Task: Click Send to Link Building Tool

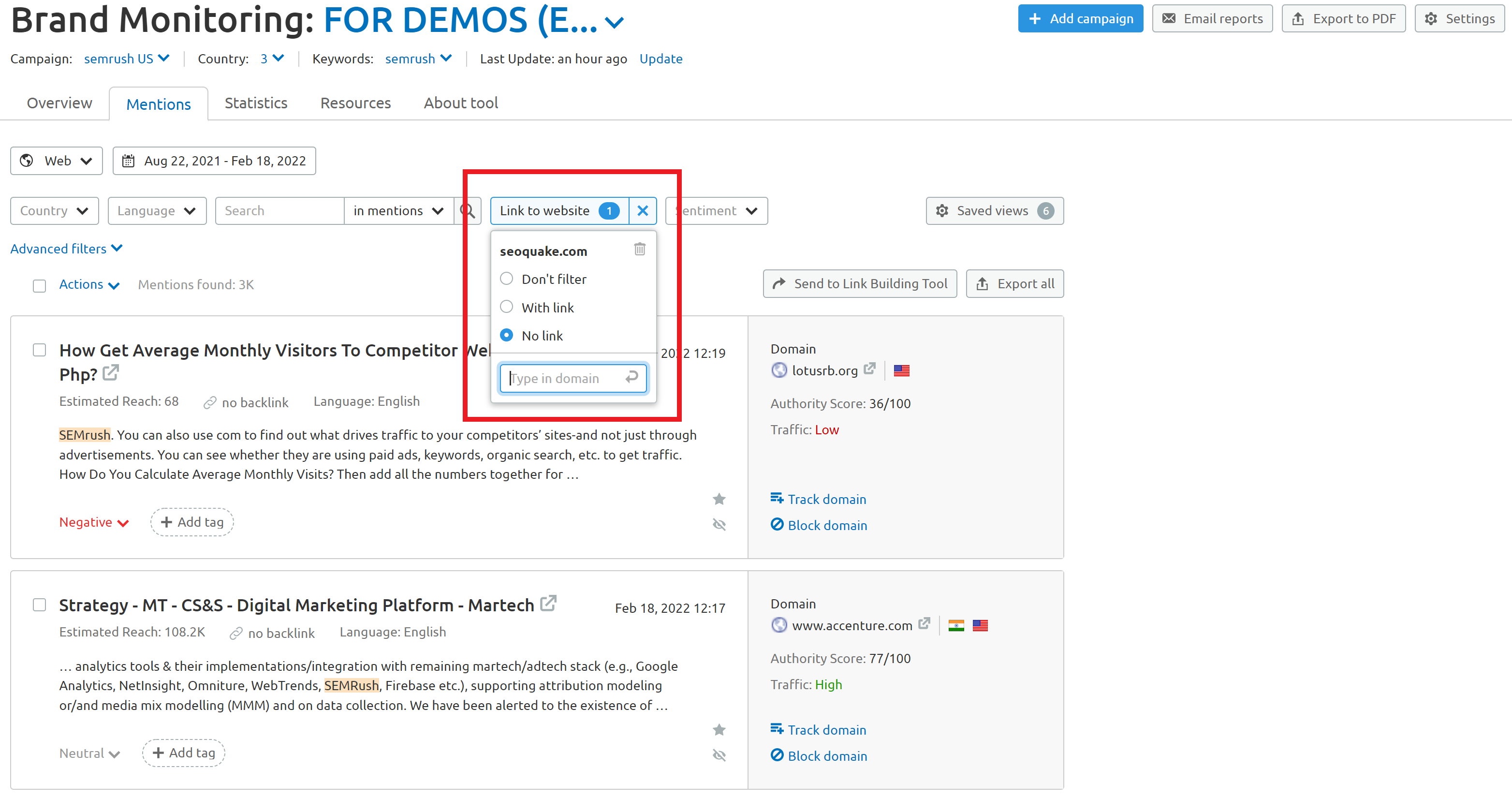Action: (x=860, y=283)
